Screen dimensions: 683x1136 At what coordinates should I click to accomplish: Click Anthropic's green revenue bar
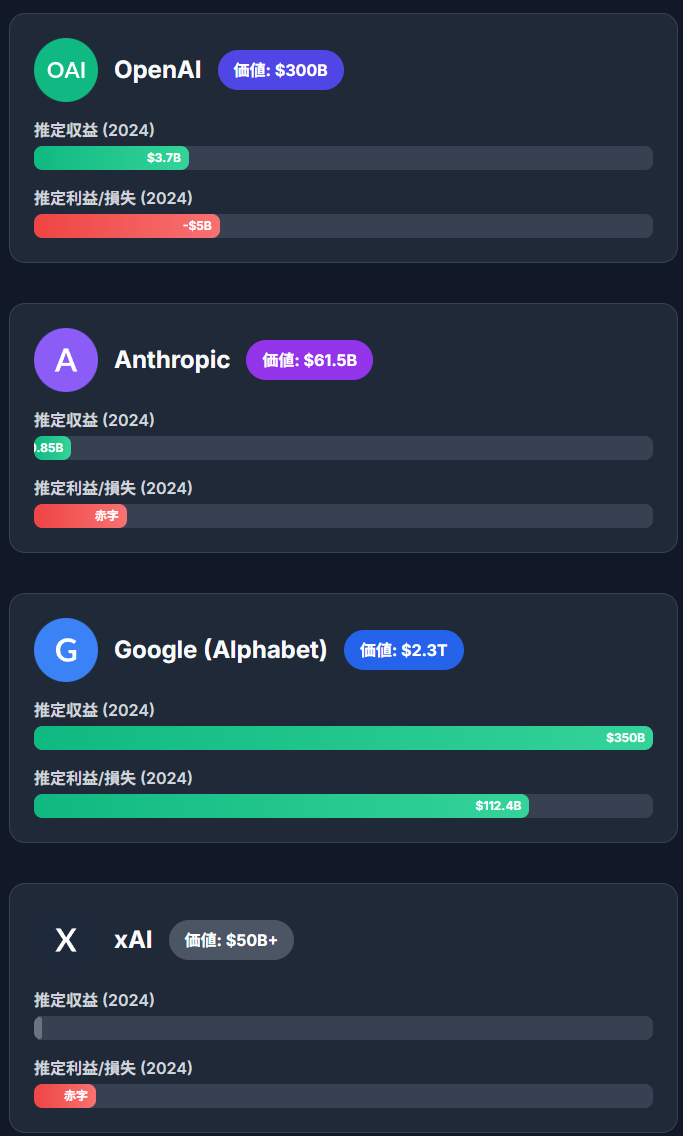(52, 448)
